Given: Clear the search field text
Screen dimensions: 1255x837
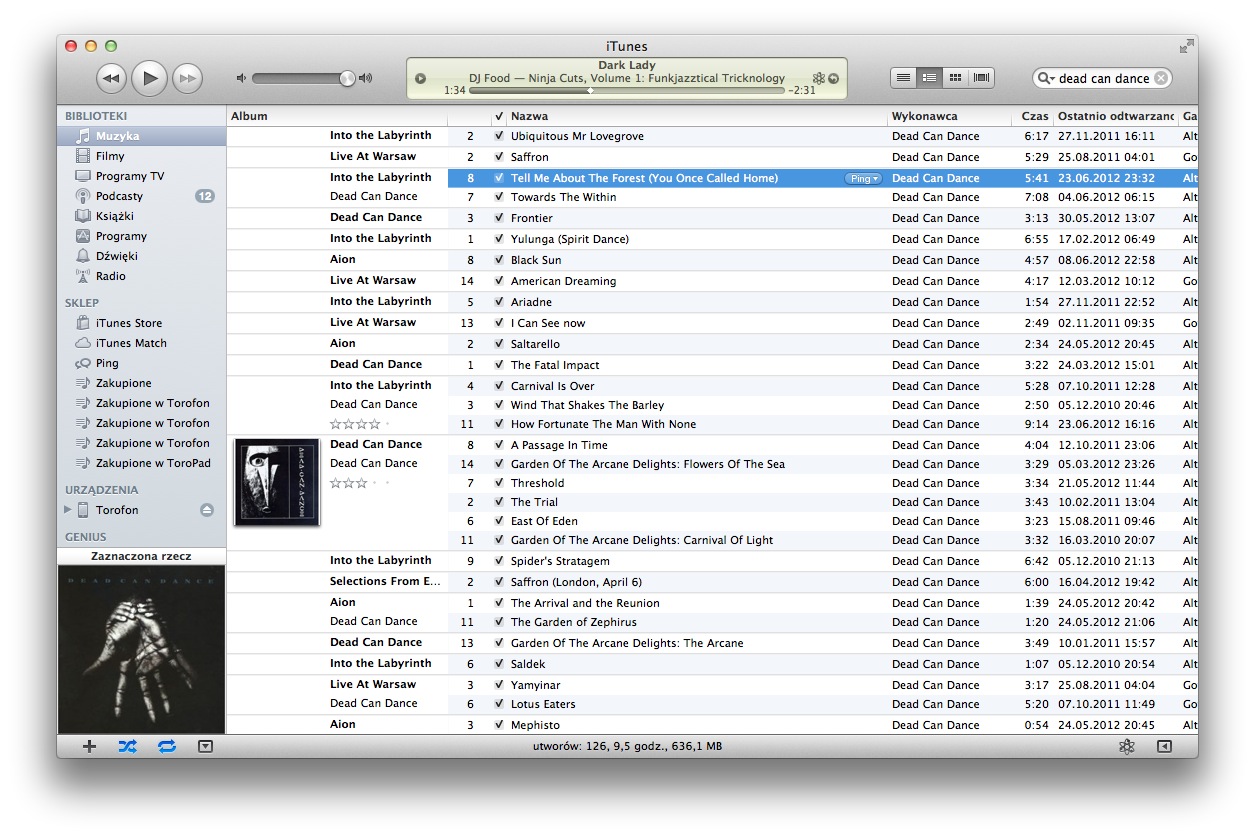Looking at the screenshot, I should [x=1160, y=78].
